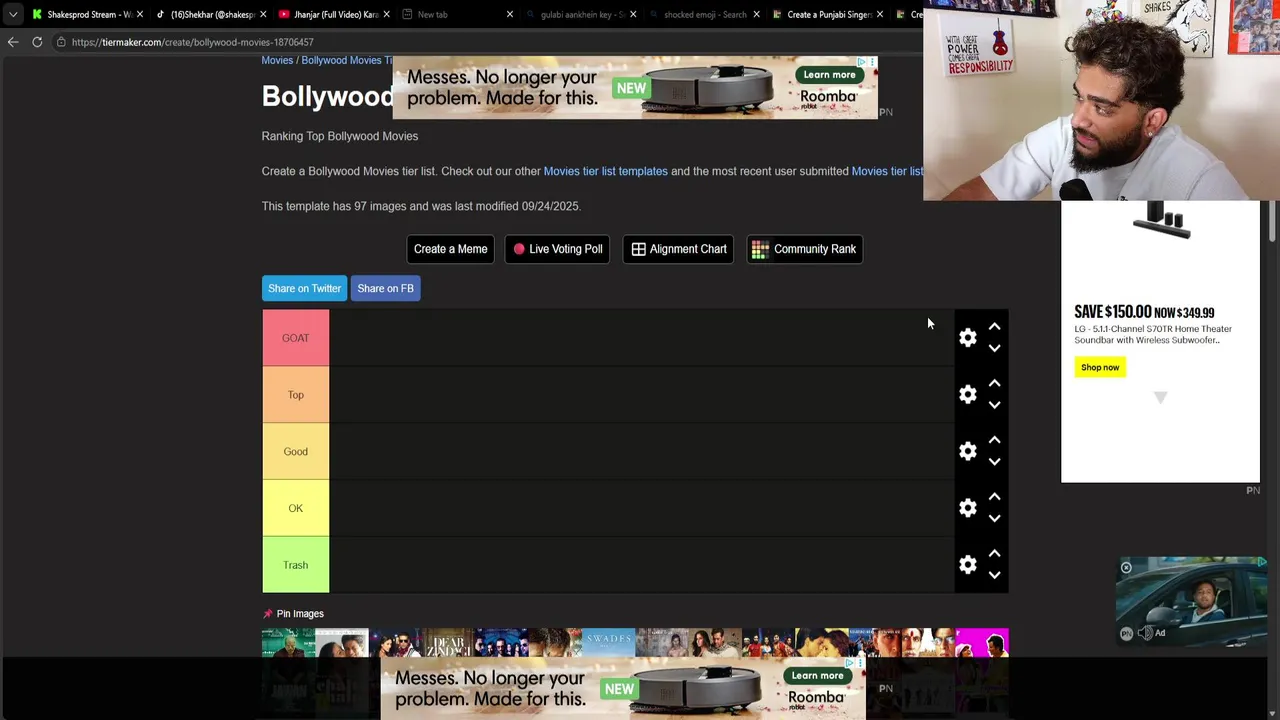Open Movies breadcrumb link
The height and width of the screenshot is (720, 1280).
click(x=277, y=60)
